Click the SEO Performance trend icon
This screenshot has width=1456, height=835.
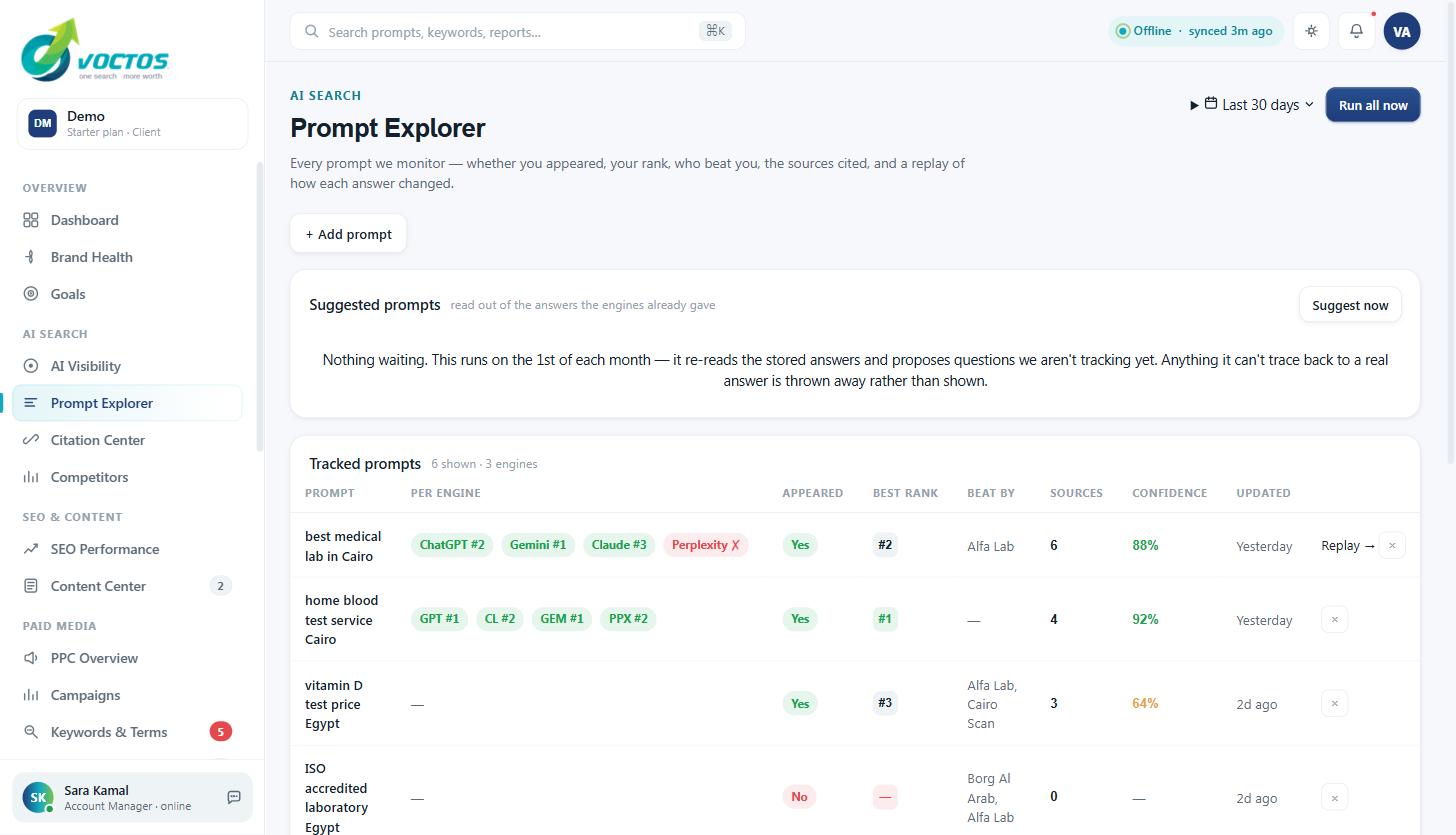(31, 549)
